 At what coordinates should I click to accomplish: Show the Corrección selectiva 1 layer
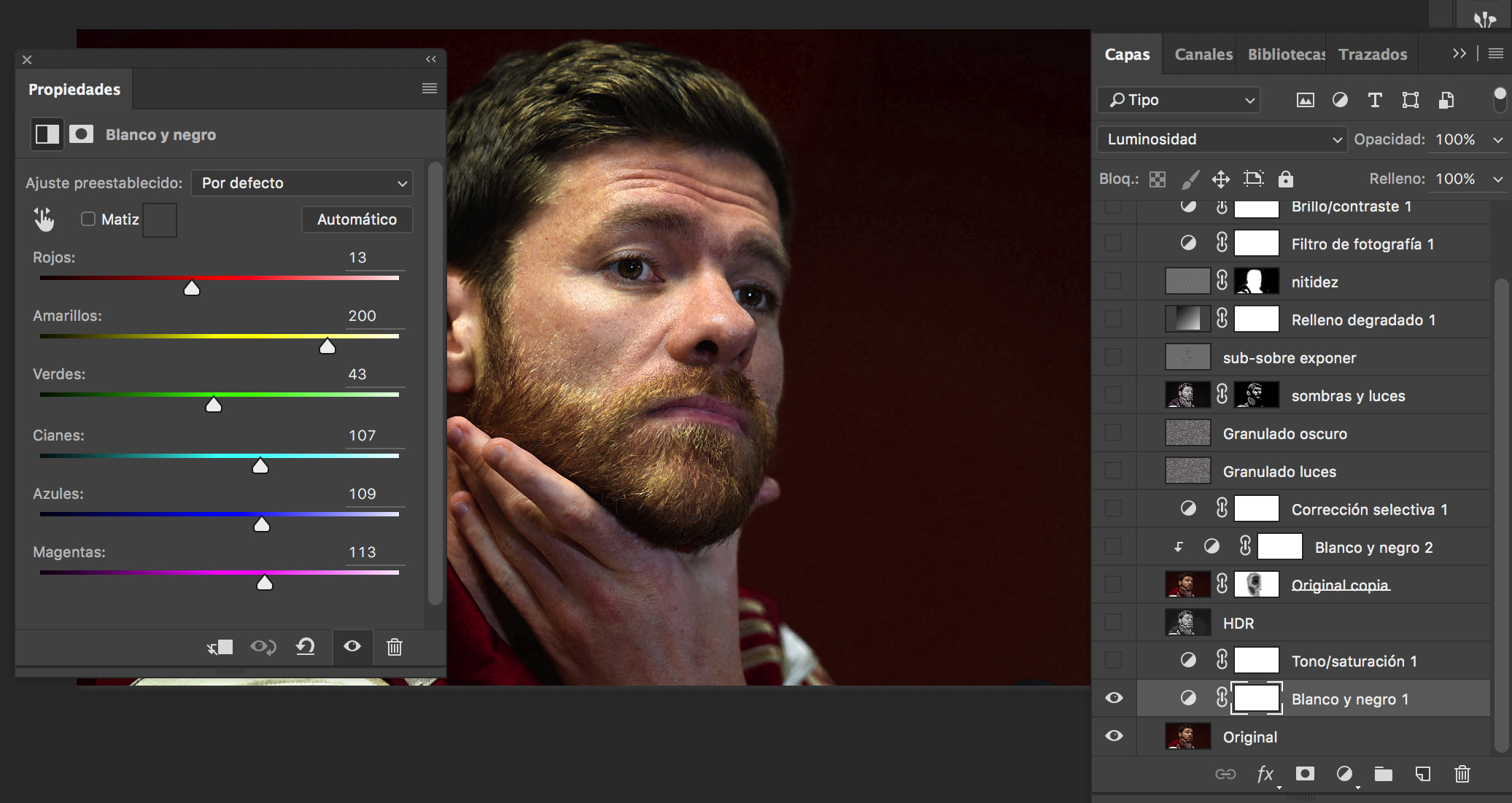(x=1113, y=508)
